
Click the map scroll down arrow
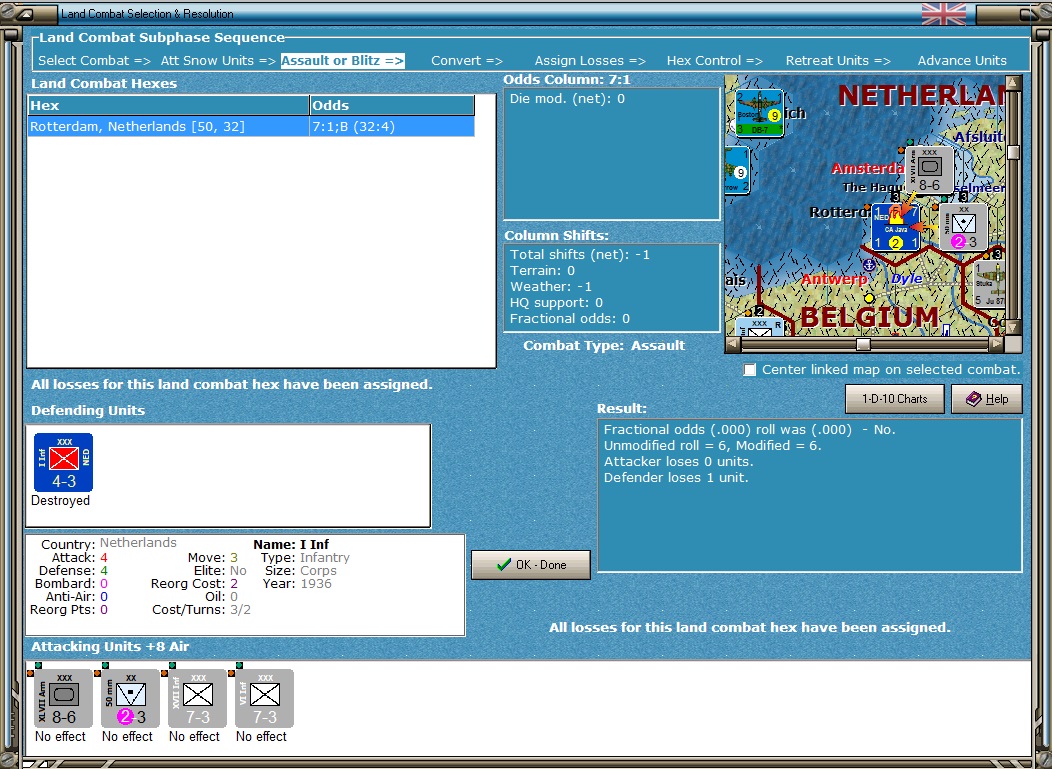pos(1014,327)
